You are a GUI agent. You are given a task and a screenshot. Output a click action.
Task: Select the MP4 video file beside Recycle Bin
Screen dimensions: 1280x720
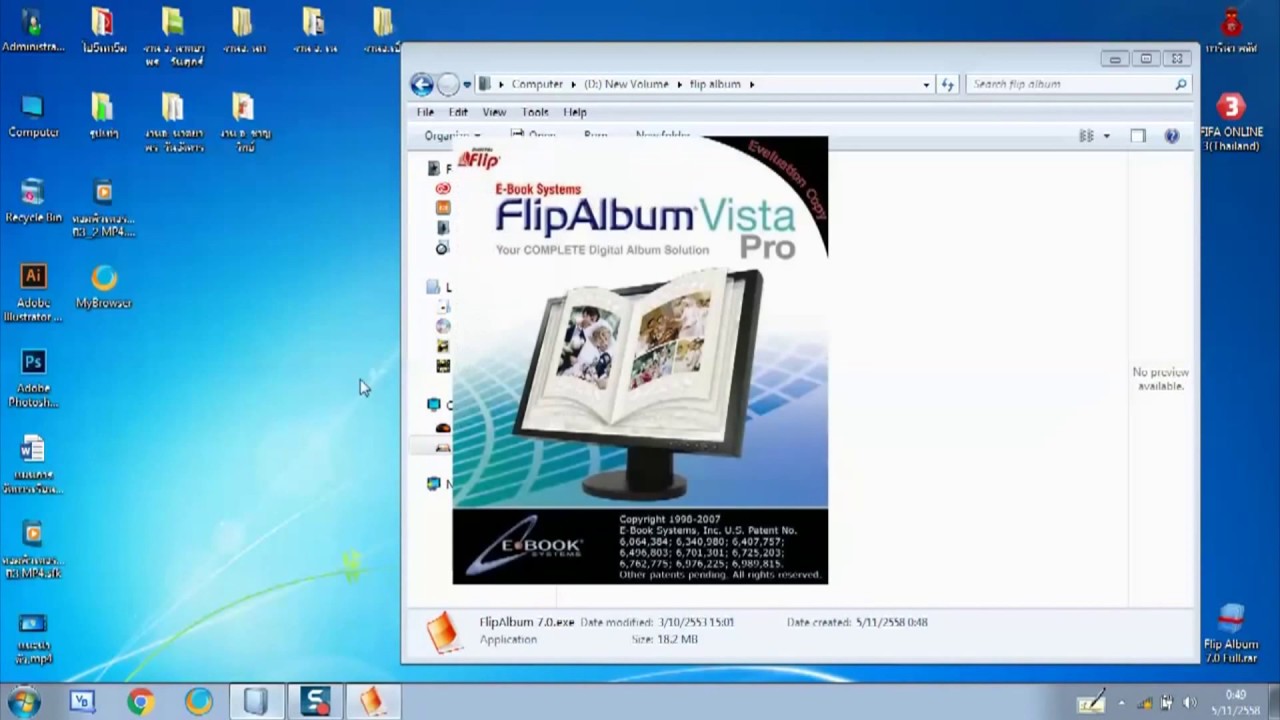pyautogui.click(x=104, y=208)
